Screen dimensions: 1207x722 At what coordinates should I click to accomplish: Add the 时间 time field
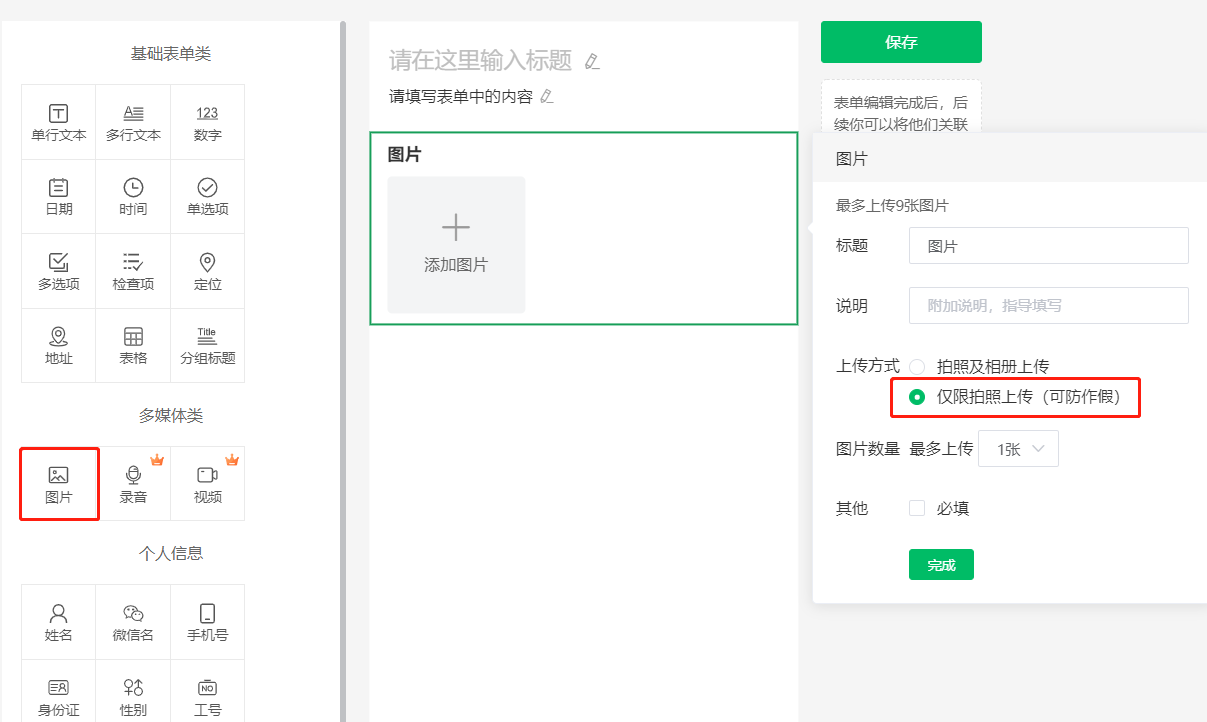pyautogui.click(x=133, y=197)
